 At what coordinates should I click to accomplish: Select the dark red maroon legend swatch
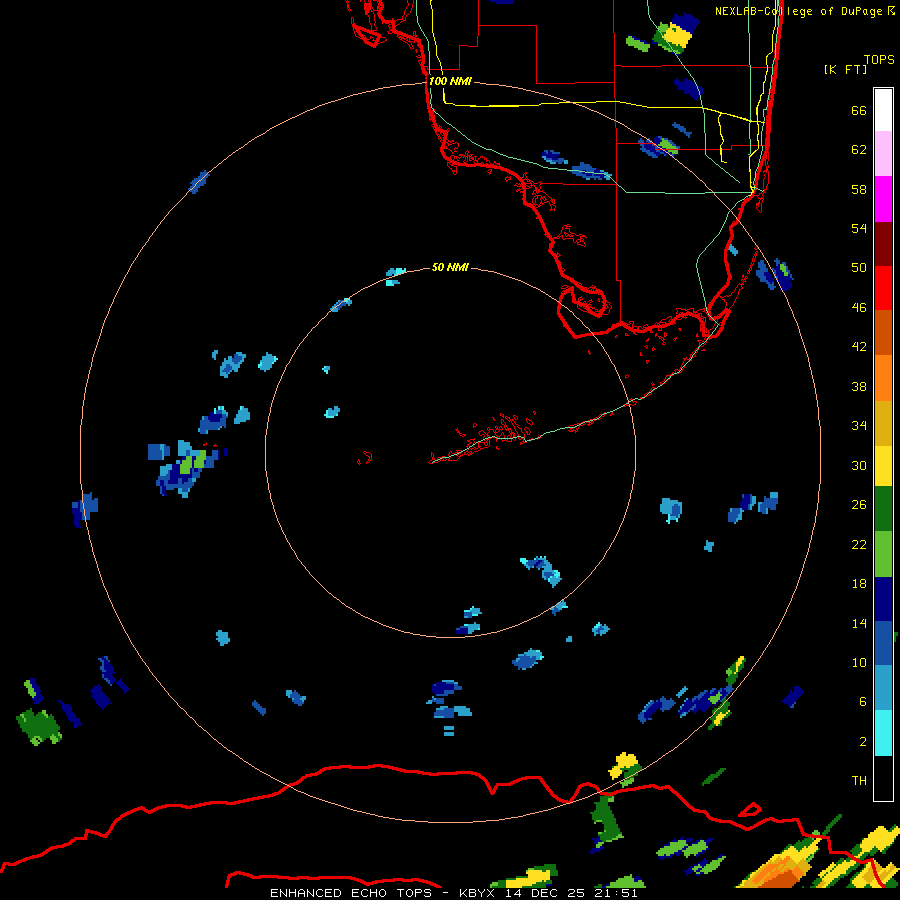[x=883, y=244]
